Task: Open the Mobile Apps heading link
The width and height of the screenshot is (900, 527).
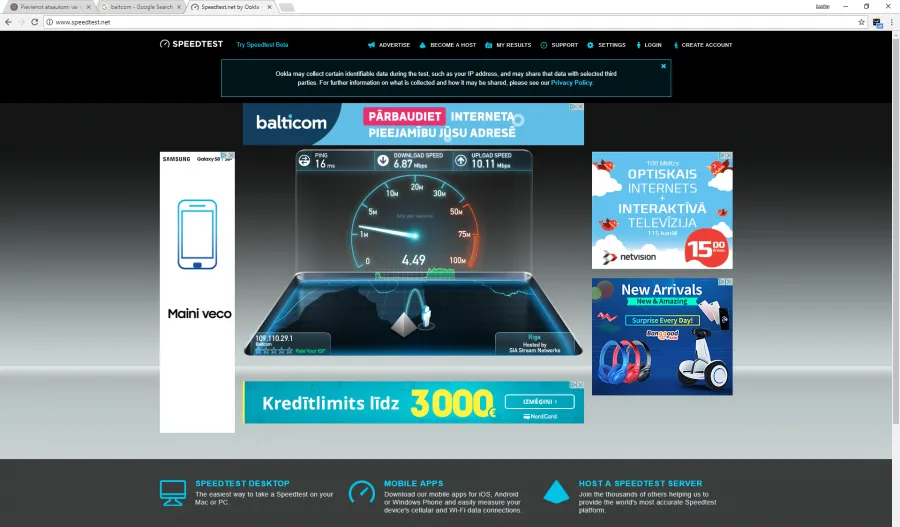Action: tap(413, 483)
